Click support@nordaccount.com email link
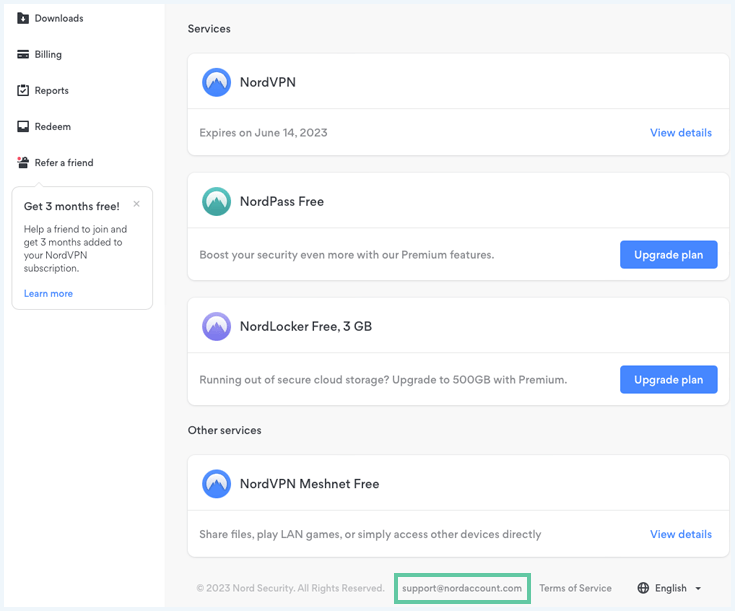 (x=462, y=588)
